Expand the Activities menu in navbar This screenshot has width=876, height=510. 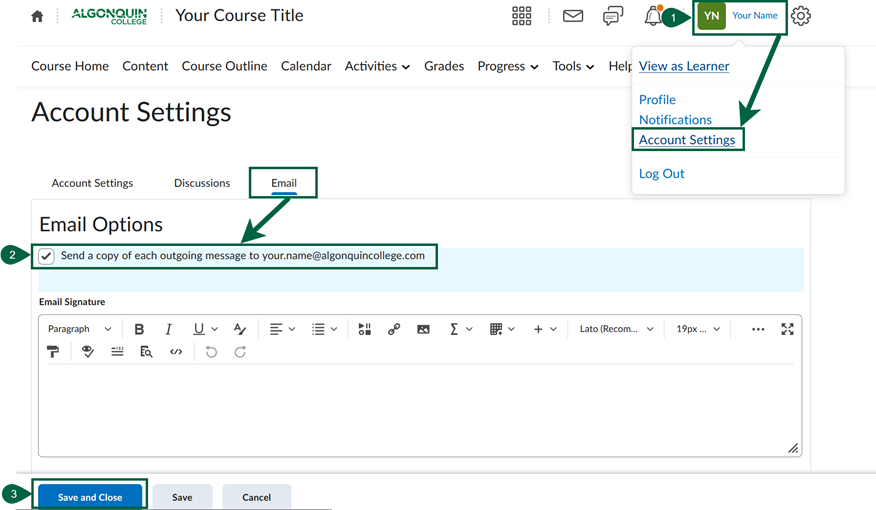point(377,66)
